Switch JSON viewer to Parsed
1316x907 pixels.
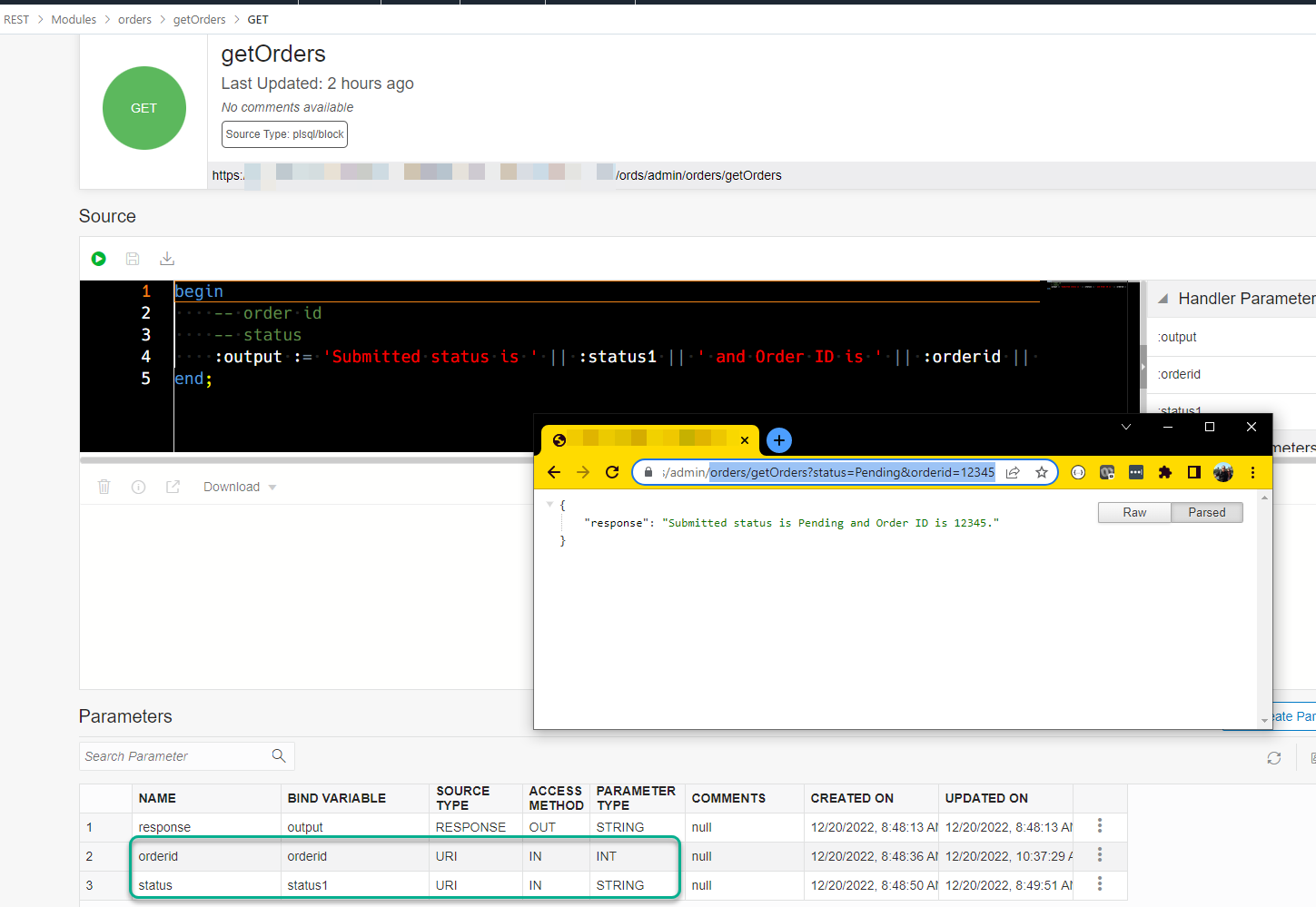coord(1207,513)
